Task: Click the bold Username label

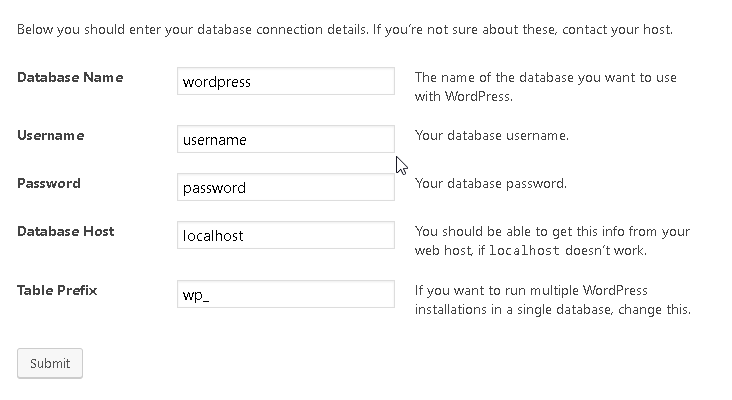Action: 50,135
